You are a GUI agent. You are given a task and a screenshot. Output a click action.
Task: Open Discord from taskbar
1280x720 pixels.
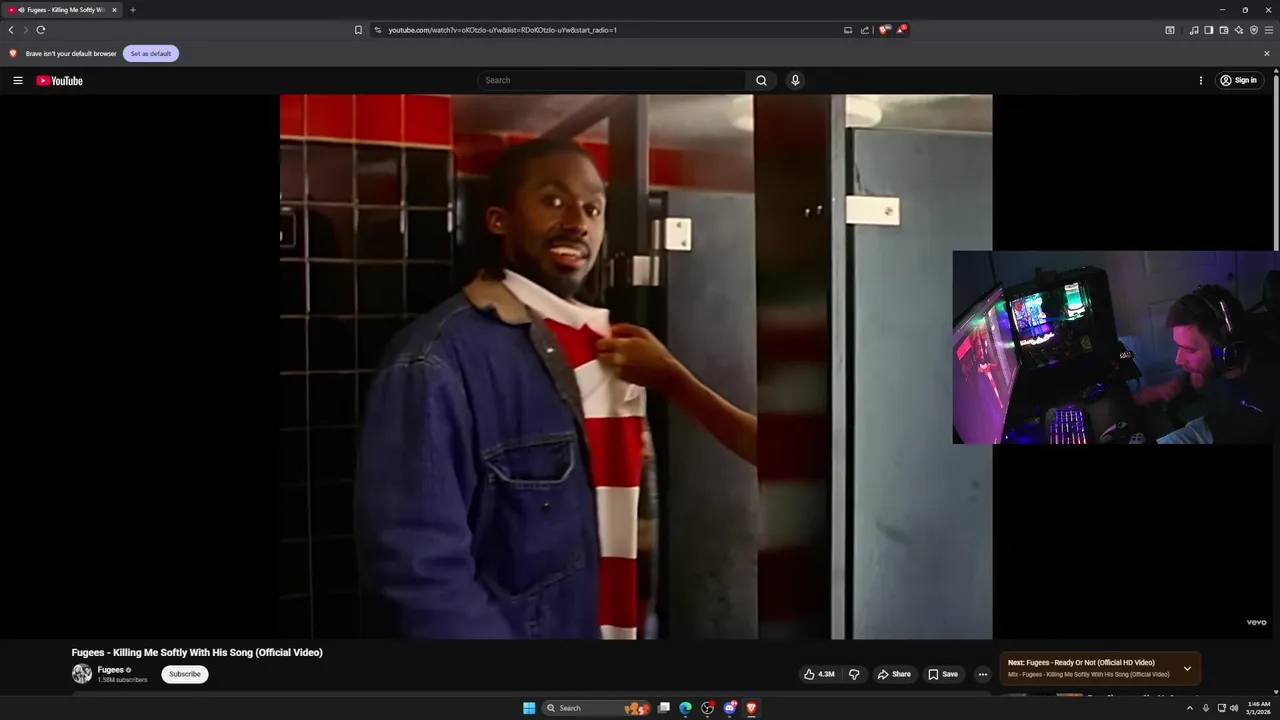coord(730,708)
